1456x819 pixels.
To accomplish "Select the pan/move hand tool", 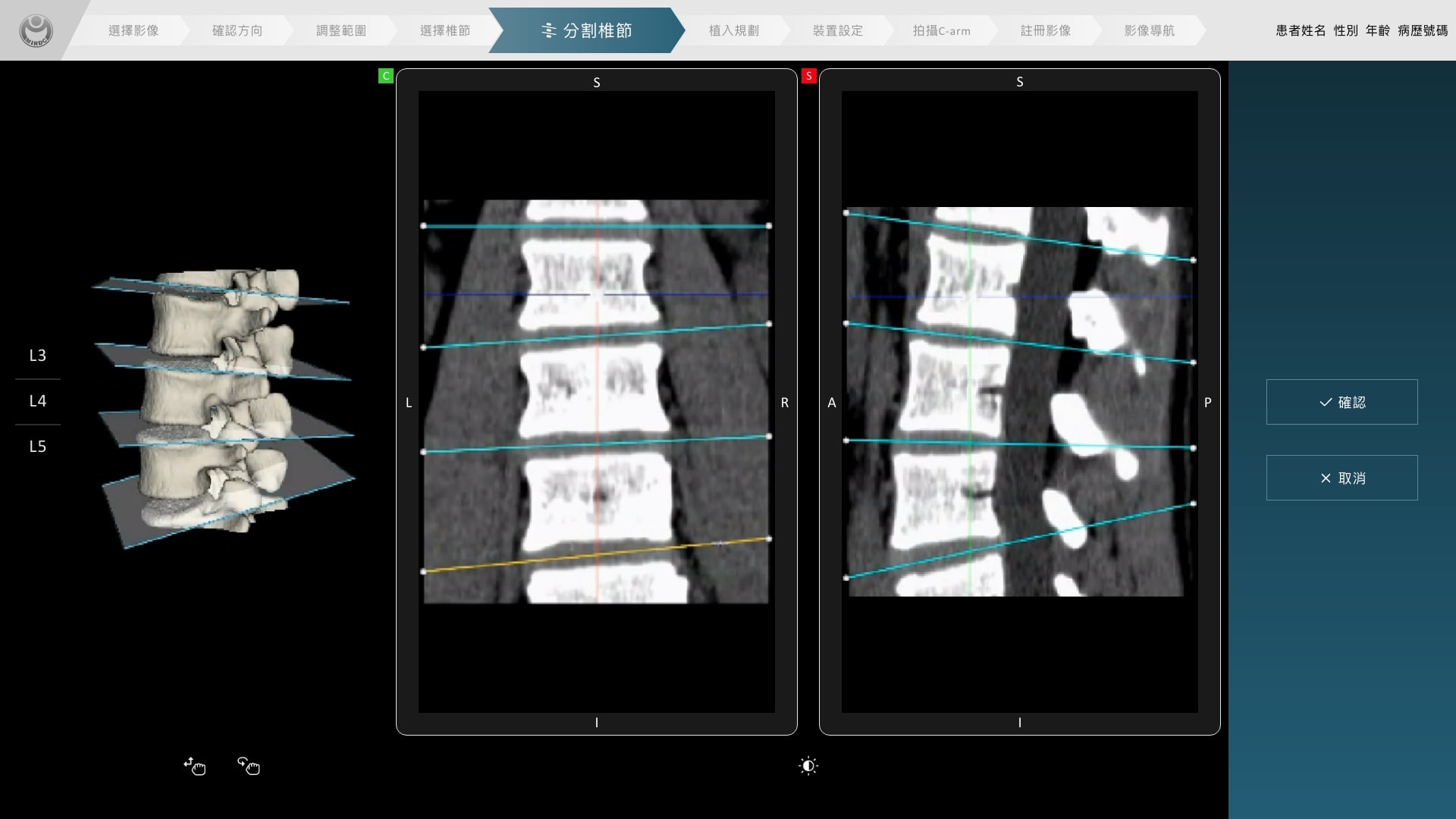I will click(x=195, y=766).
